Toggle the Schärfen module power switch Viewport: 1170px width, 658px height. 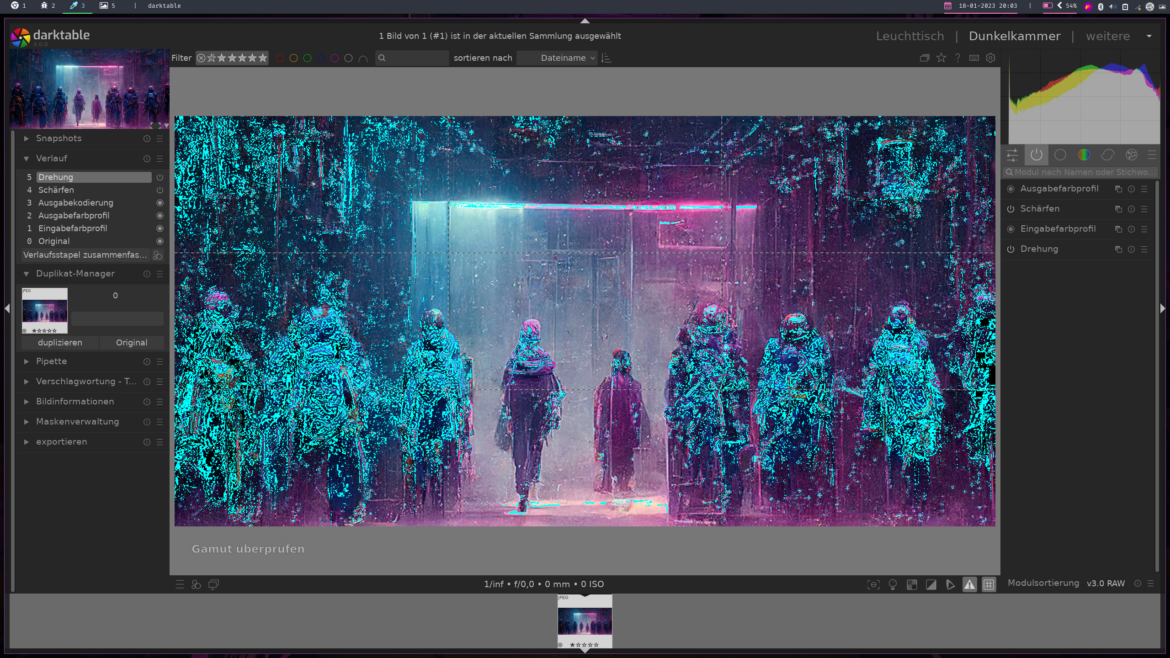(x=1010, y=209)
